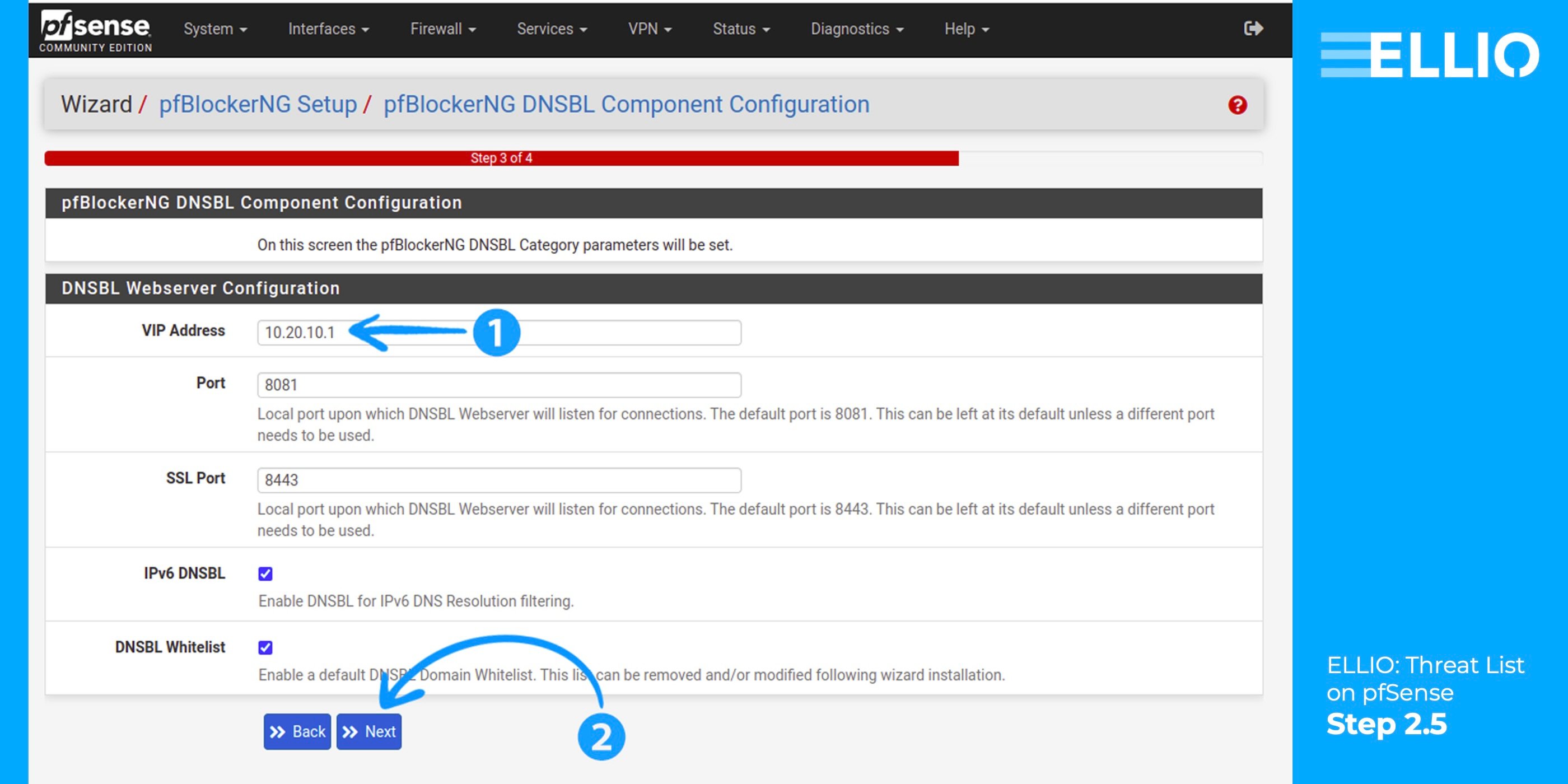Open the Help menu
The image size is (1568, 784).
click(965, 28)
